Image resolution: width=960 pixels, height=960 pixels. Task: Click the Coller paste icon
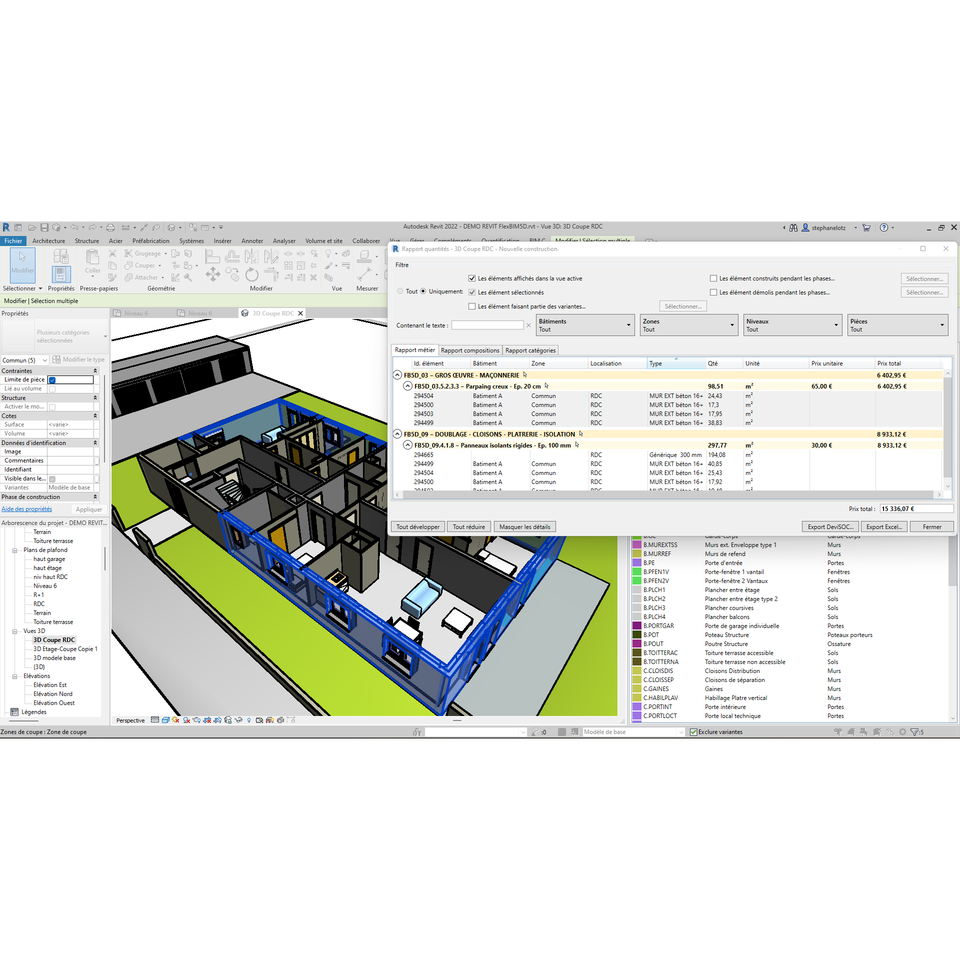[92, 261]
